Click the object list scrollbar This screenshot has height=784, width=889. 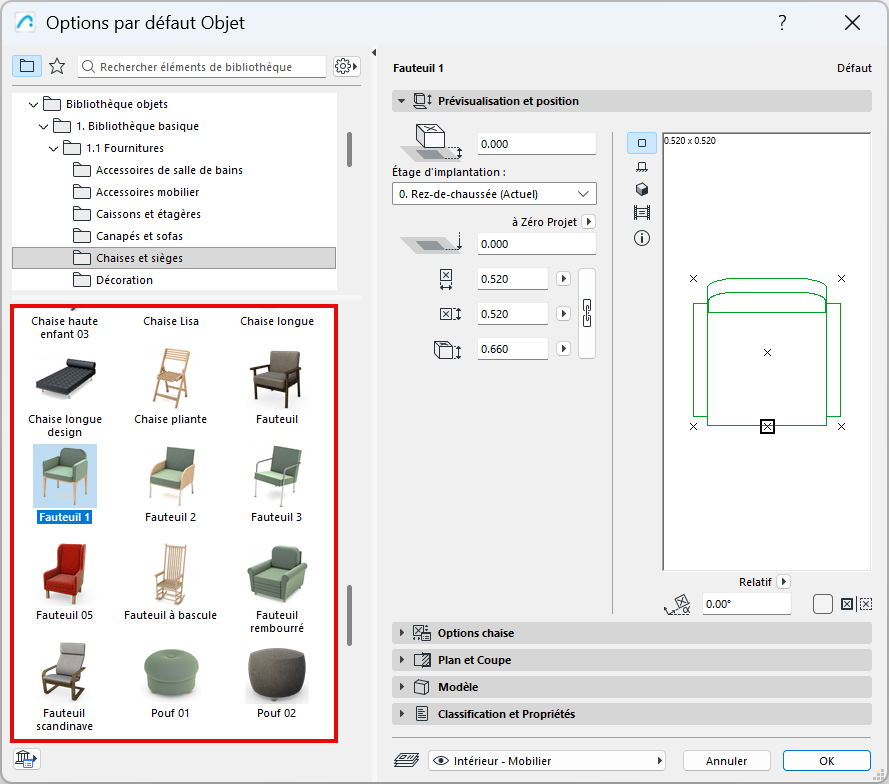tap(349, 615)
